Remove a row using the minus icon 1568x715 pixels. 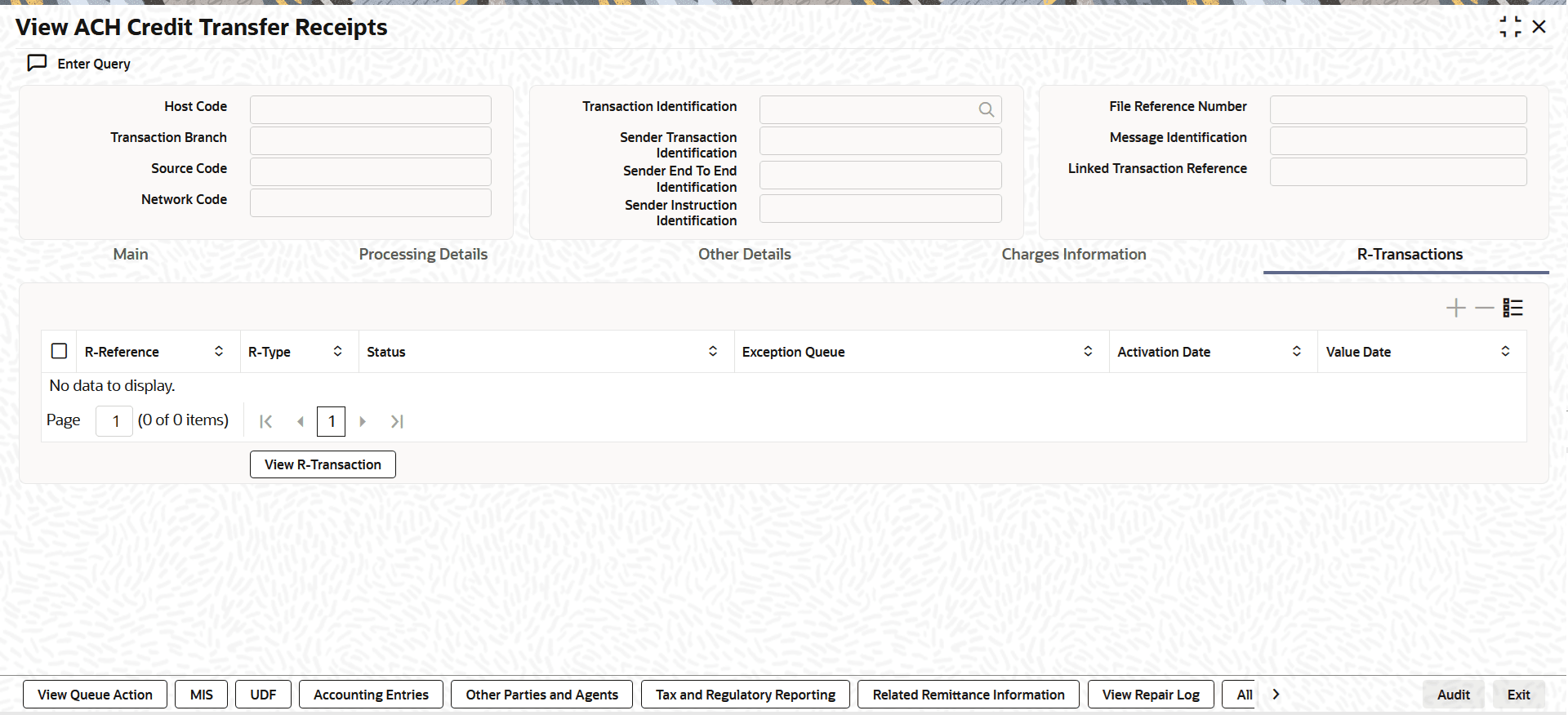(x=1484, y=308)
